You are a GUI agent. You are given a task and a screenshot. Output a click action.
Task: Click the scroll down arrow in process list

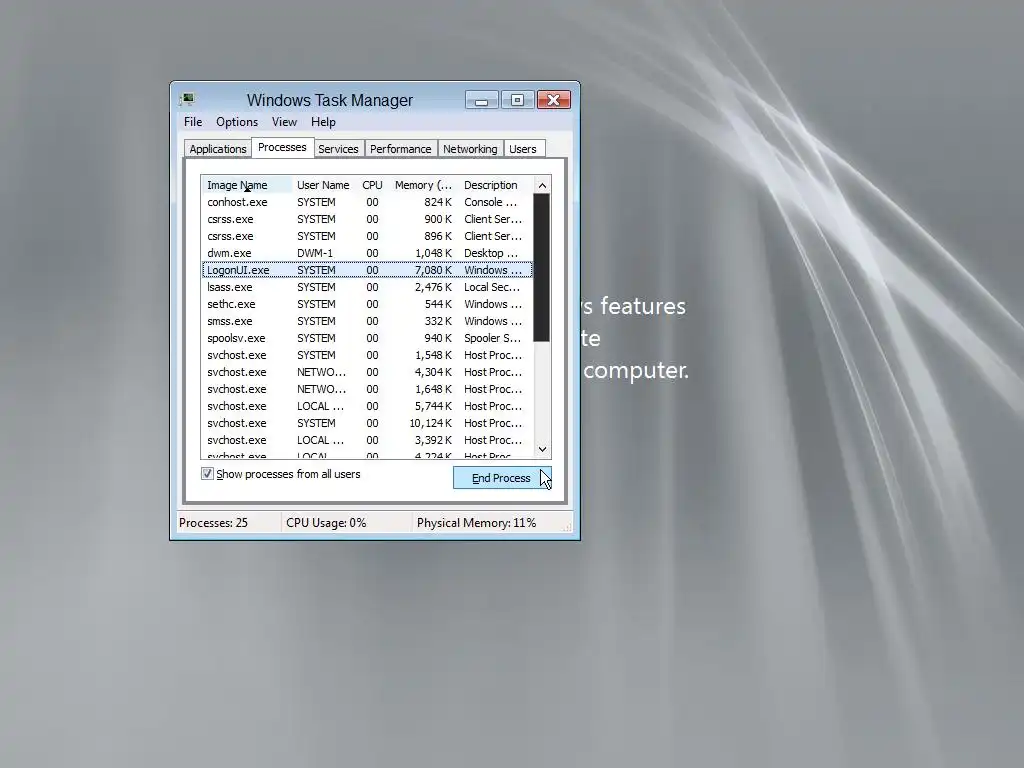tap(543, 449)
